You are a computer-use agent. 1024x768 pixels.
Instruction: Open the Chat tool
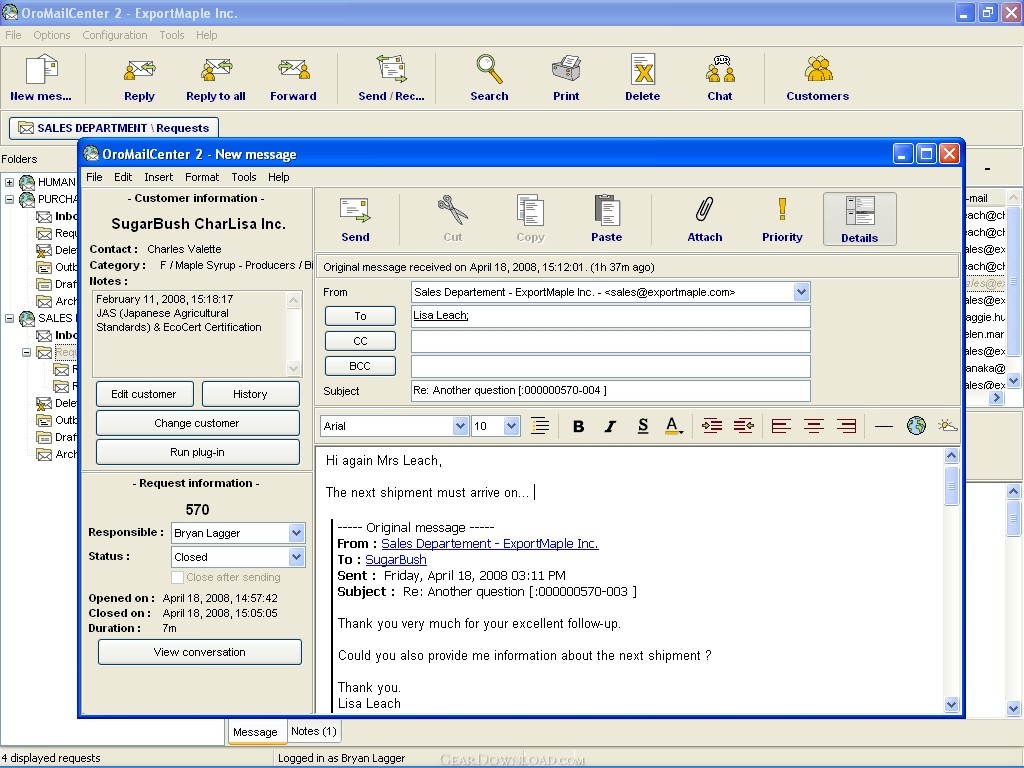(720, 78)
